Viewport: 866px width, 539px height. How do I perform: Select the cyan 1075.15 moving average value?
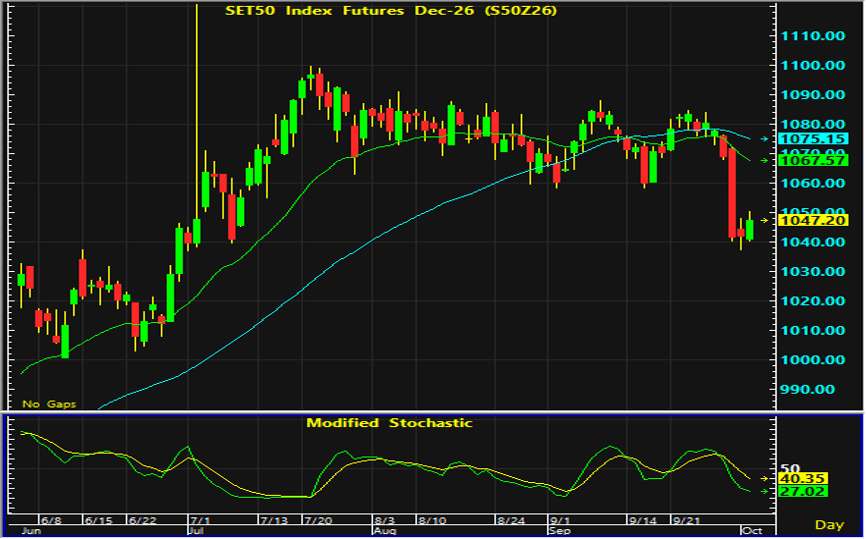click(812, 139)
